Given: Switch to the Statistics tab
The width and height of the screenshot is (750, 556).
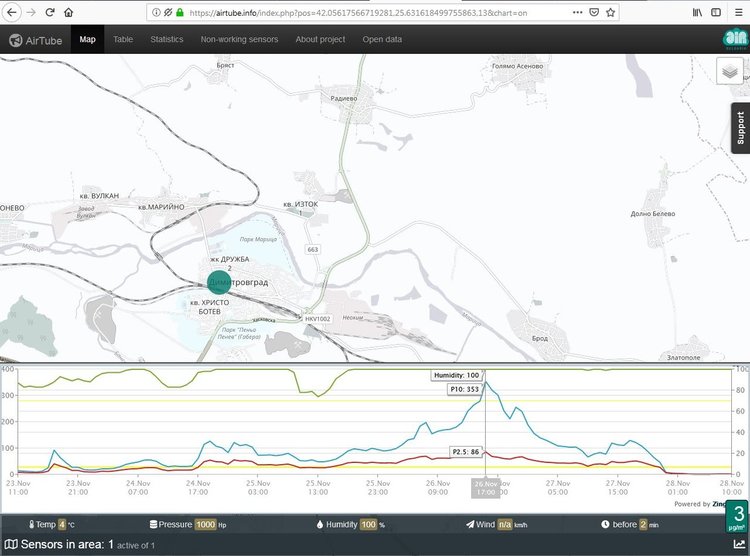Looking at the screenshot, I should [x=167, y=39].
